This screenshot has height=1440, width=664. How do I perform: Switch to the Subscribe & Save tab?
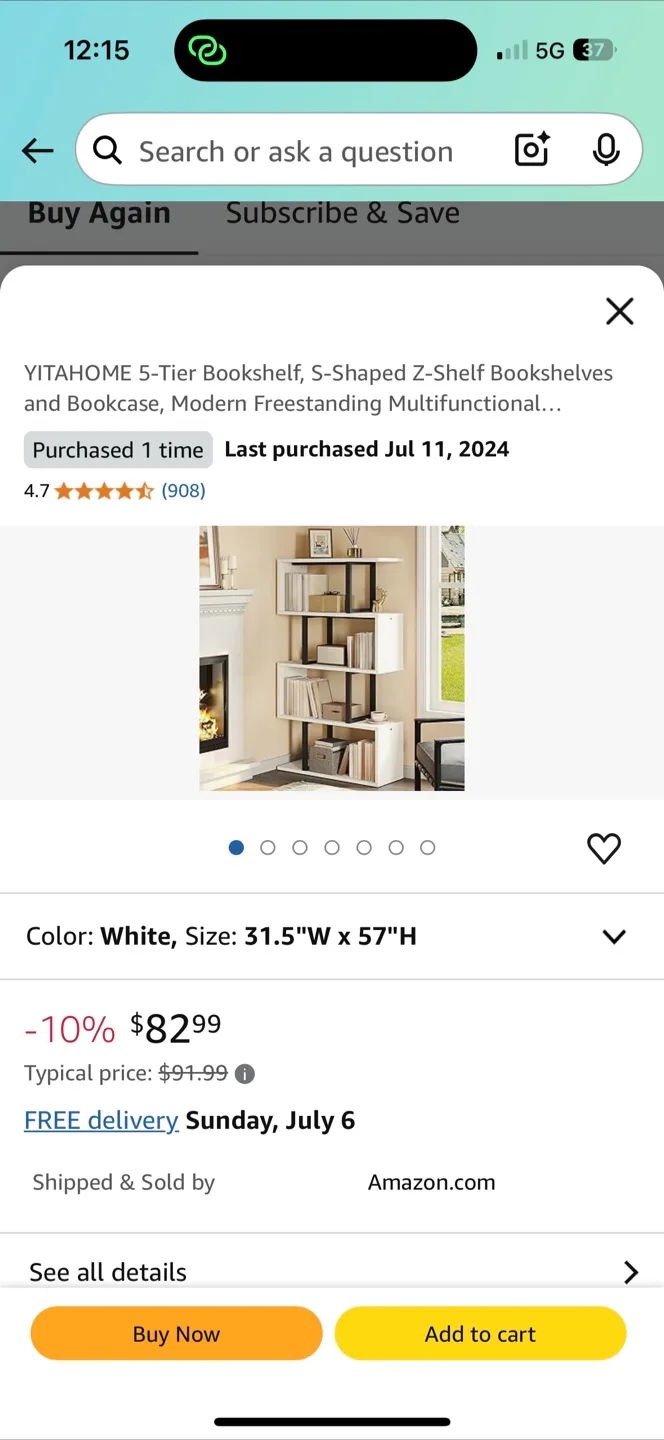[x=342, y=212]
